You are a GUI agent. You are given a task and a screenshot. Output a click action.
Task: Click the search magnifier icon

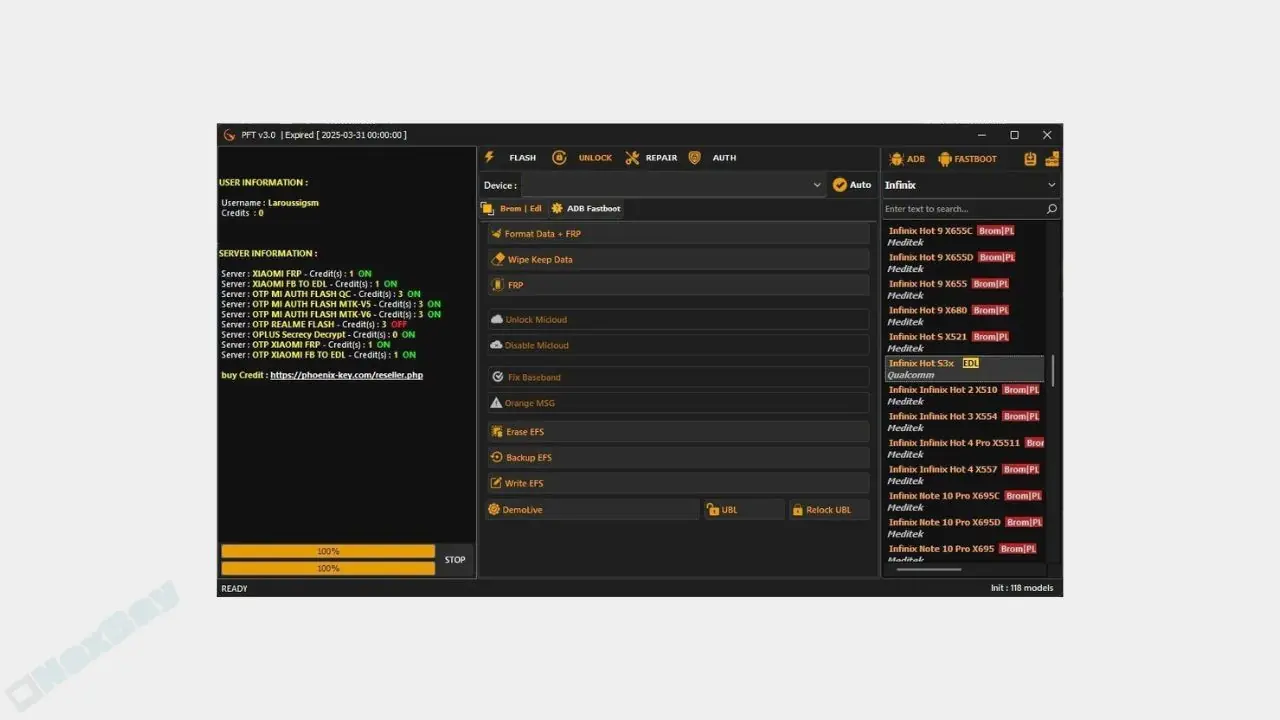[x=1051, y=209]
